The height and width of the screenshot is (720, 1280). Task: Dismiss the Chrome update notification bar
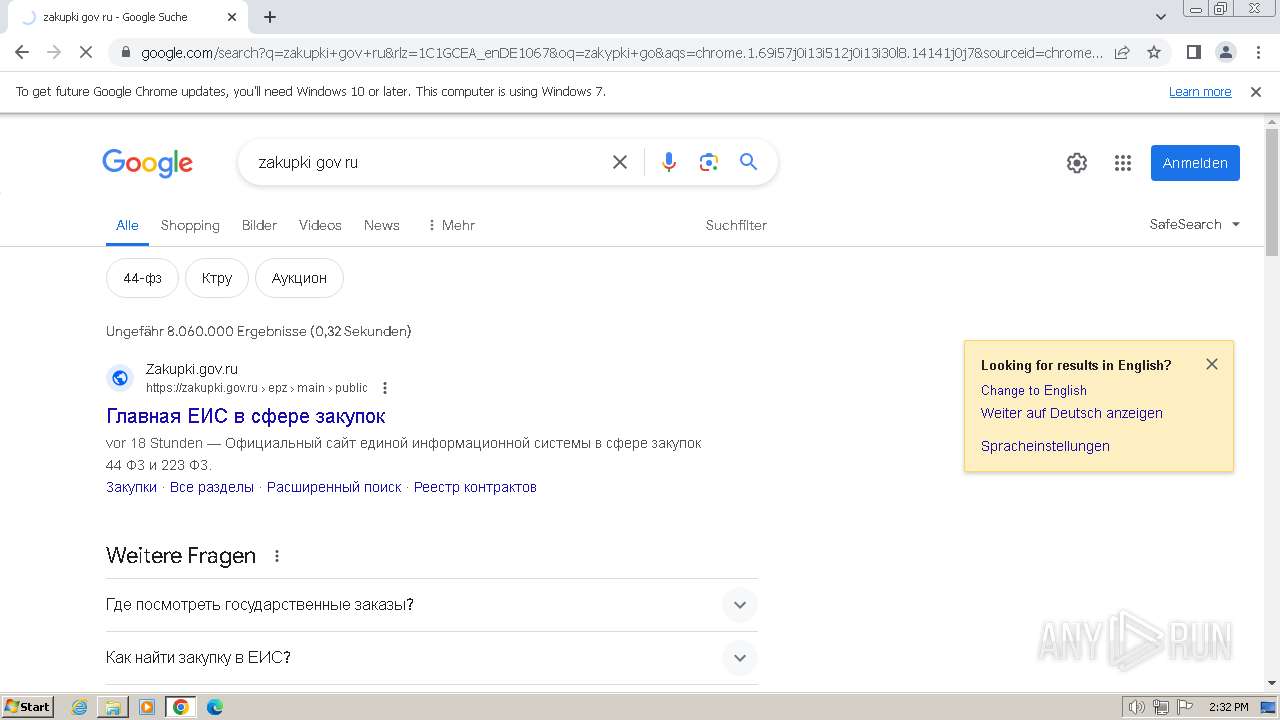coord(1256,92)
